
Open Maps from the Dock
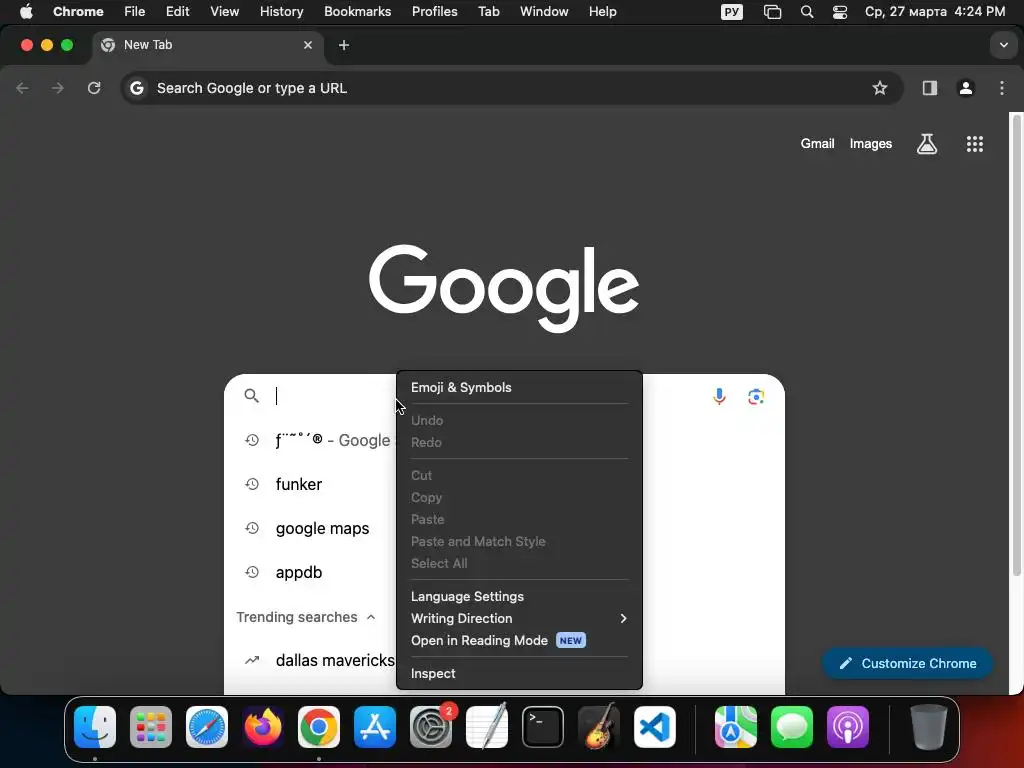(x=735, y=727)
